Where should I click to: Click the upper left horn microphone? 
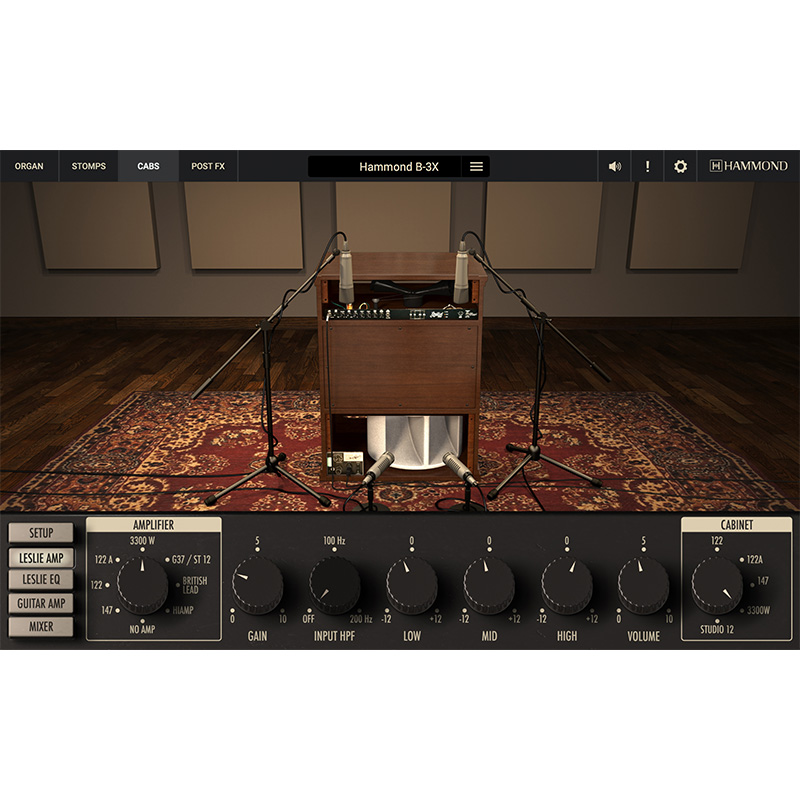pyautogui.click(x=346, y=271)
